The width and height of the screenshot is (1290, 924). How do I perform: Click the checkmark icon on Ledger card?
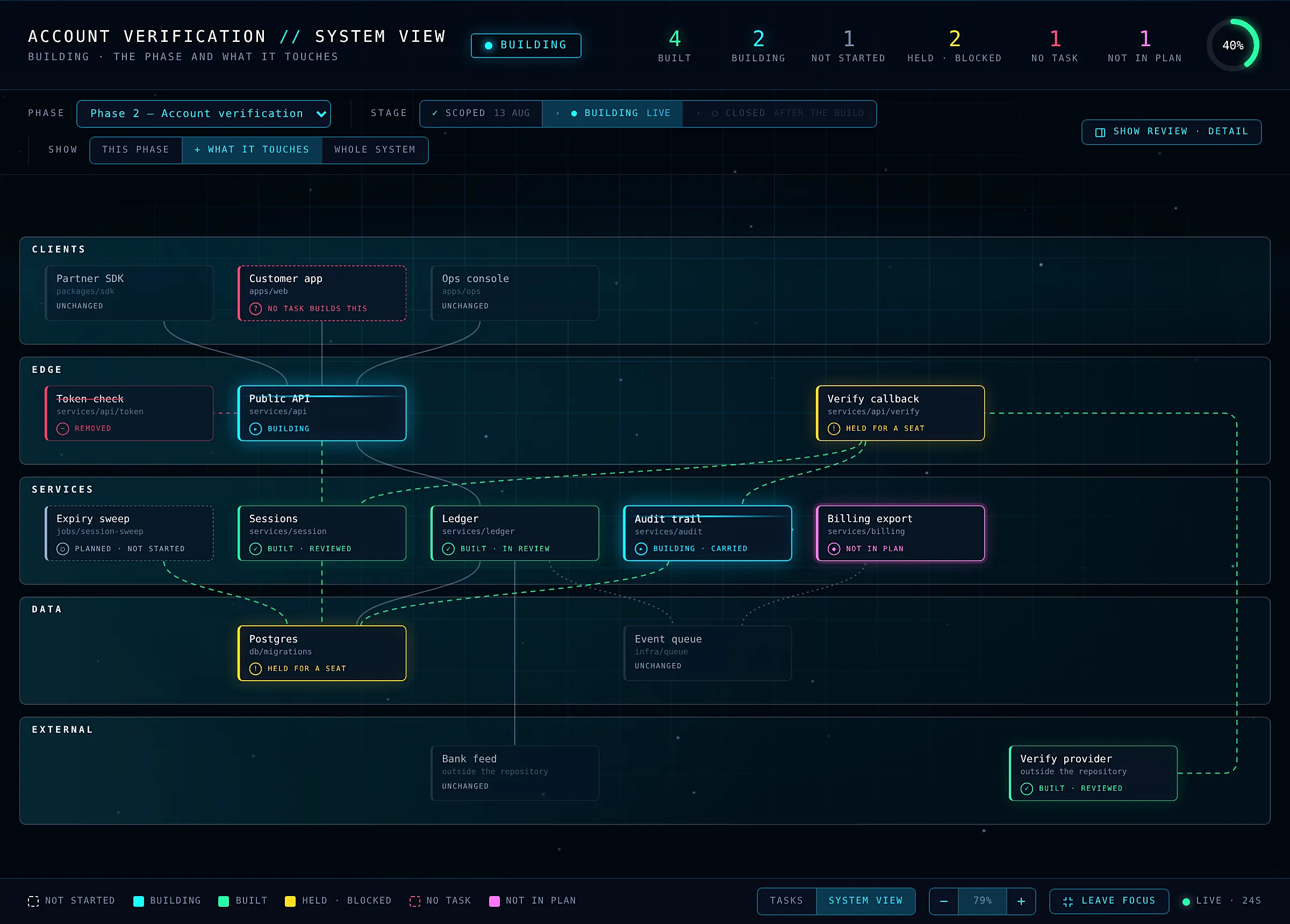pos(448,548)
